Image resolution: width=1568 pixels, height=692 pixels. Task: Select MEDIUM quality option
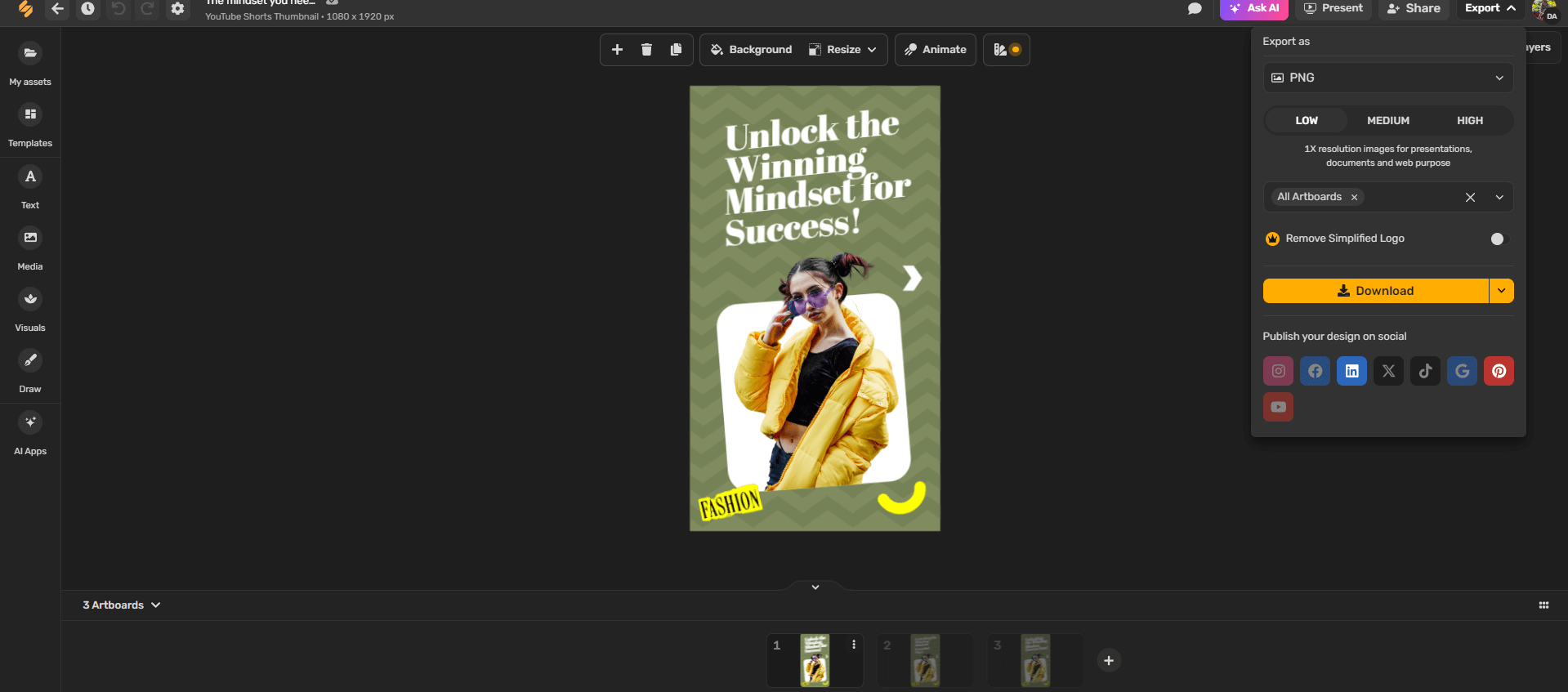tap(1388, 120)
